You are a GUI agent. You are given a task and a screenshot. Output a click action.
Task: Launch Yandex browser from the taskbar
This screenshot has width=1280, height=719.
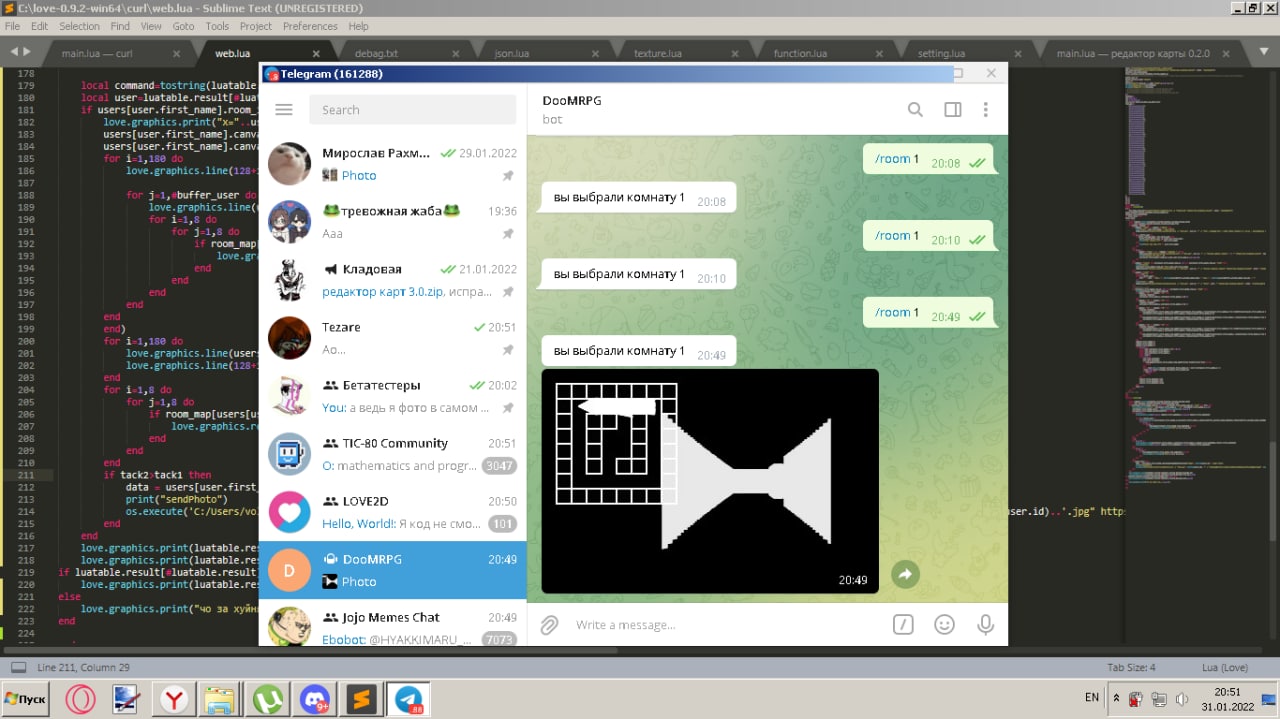174,700
